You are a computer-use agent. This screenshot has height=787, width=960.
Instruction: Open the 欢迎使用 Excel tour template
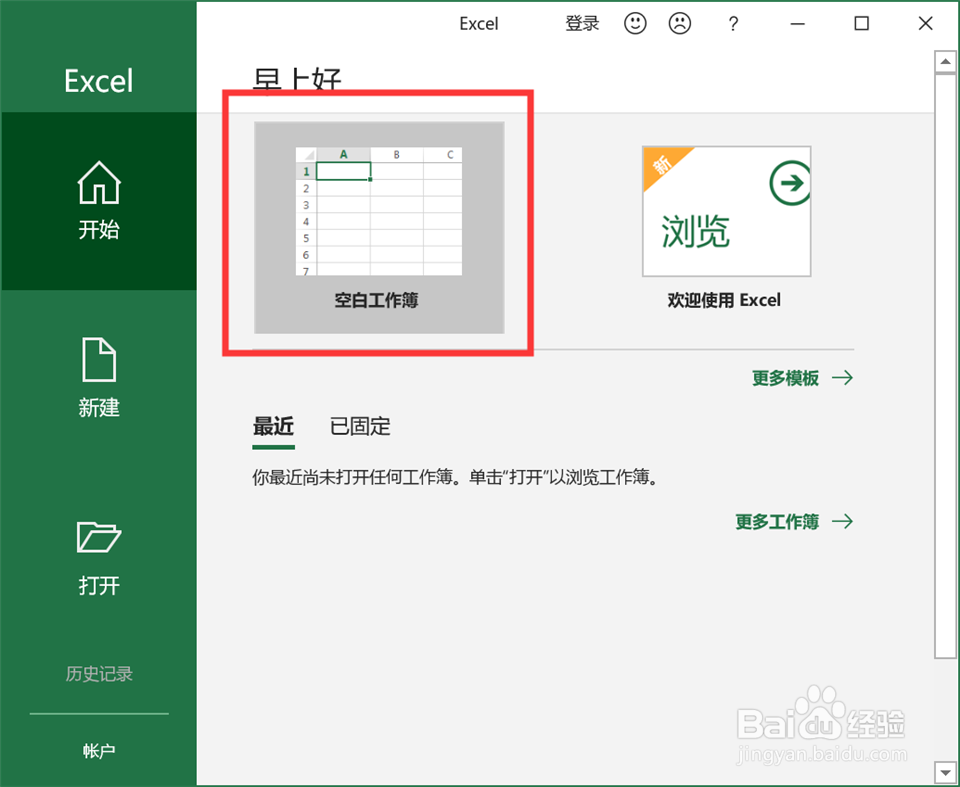click(726, 227)
